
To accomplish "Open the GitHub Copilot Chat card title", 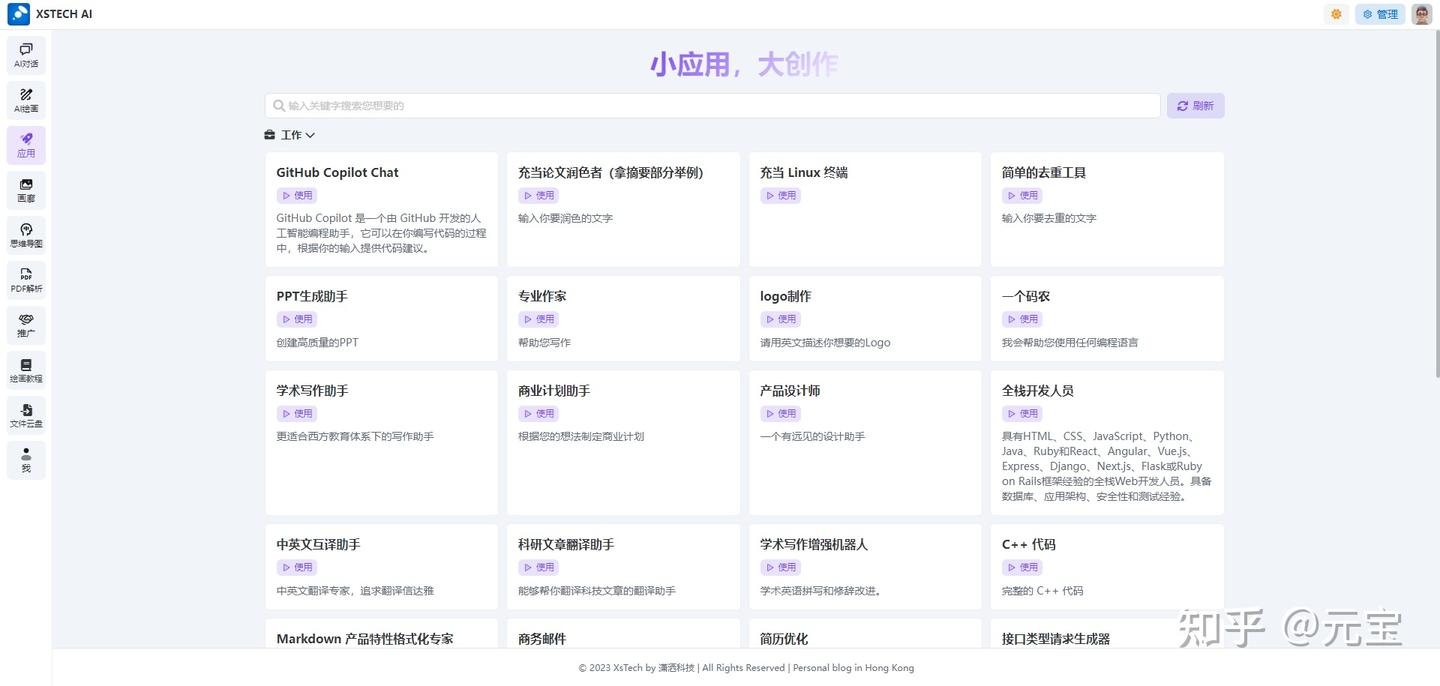I will coord(337,172).
